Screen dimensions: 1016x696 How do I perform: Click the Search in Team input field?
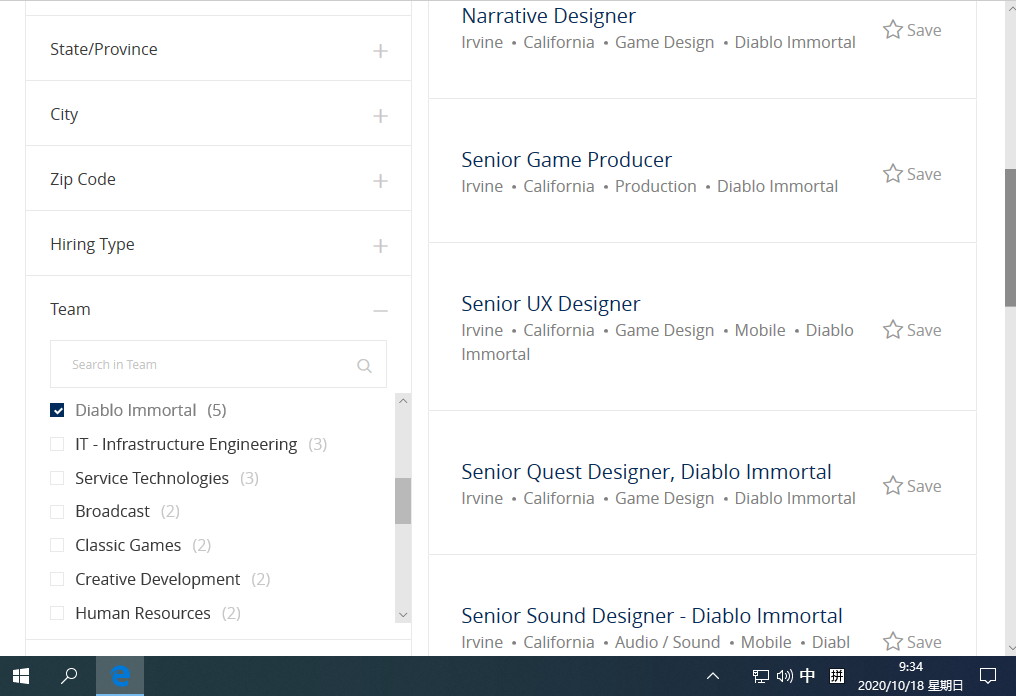pos(218,364)
